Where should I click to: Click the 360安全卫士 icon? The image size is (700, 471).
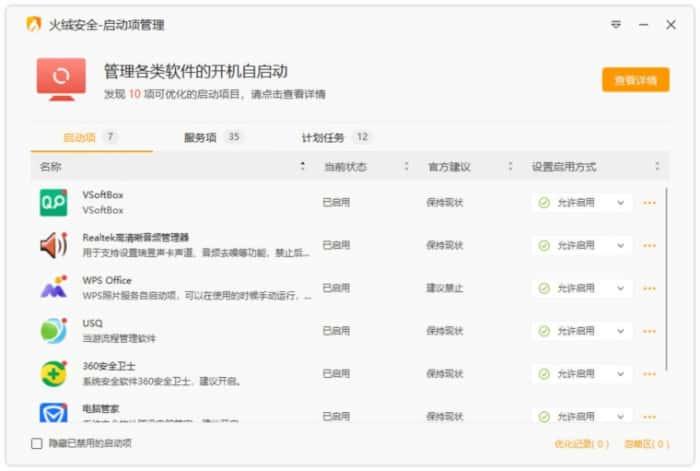click(53, 374)
